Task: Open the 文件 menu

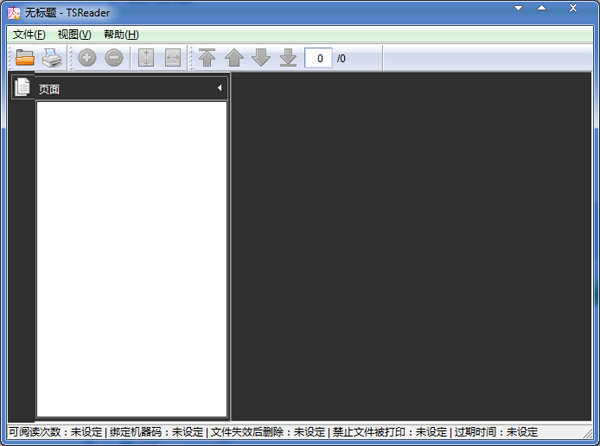Action: click(x=29, y=34)
